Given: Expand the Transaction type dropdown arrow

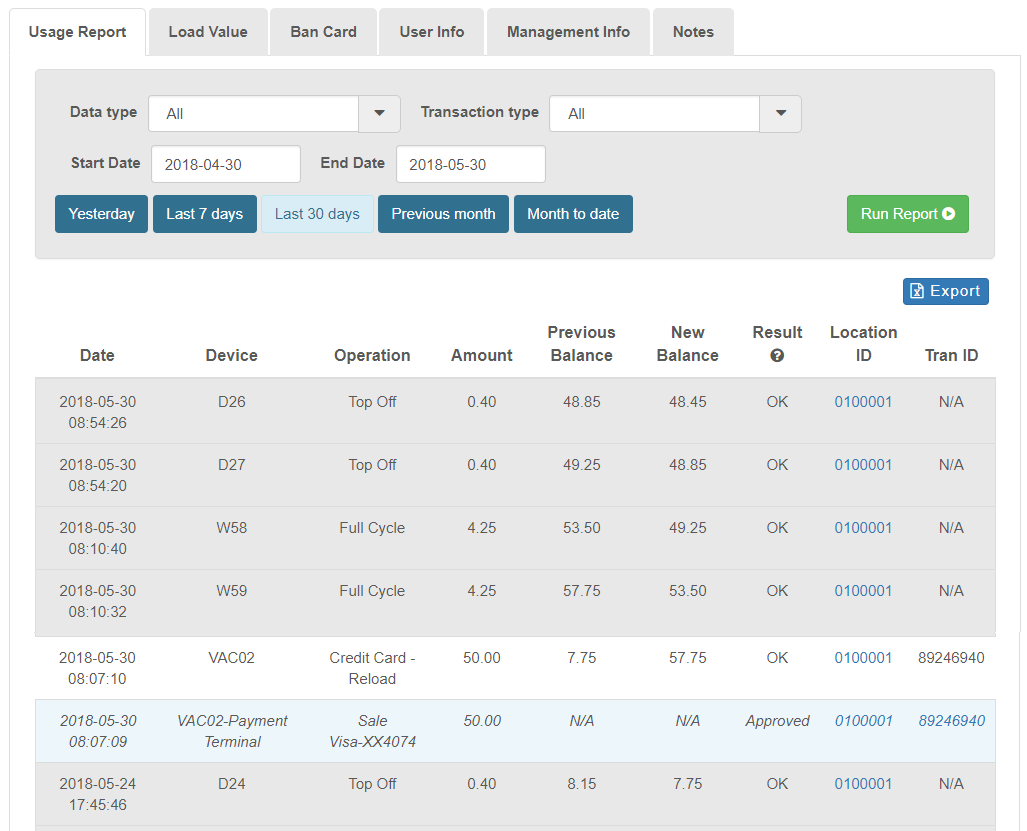Looking at the screenshot, I should point(780,114).
